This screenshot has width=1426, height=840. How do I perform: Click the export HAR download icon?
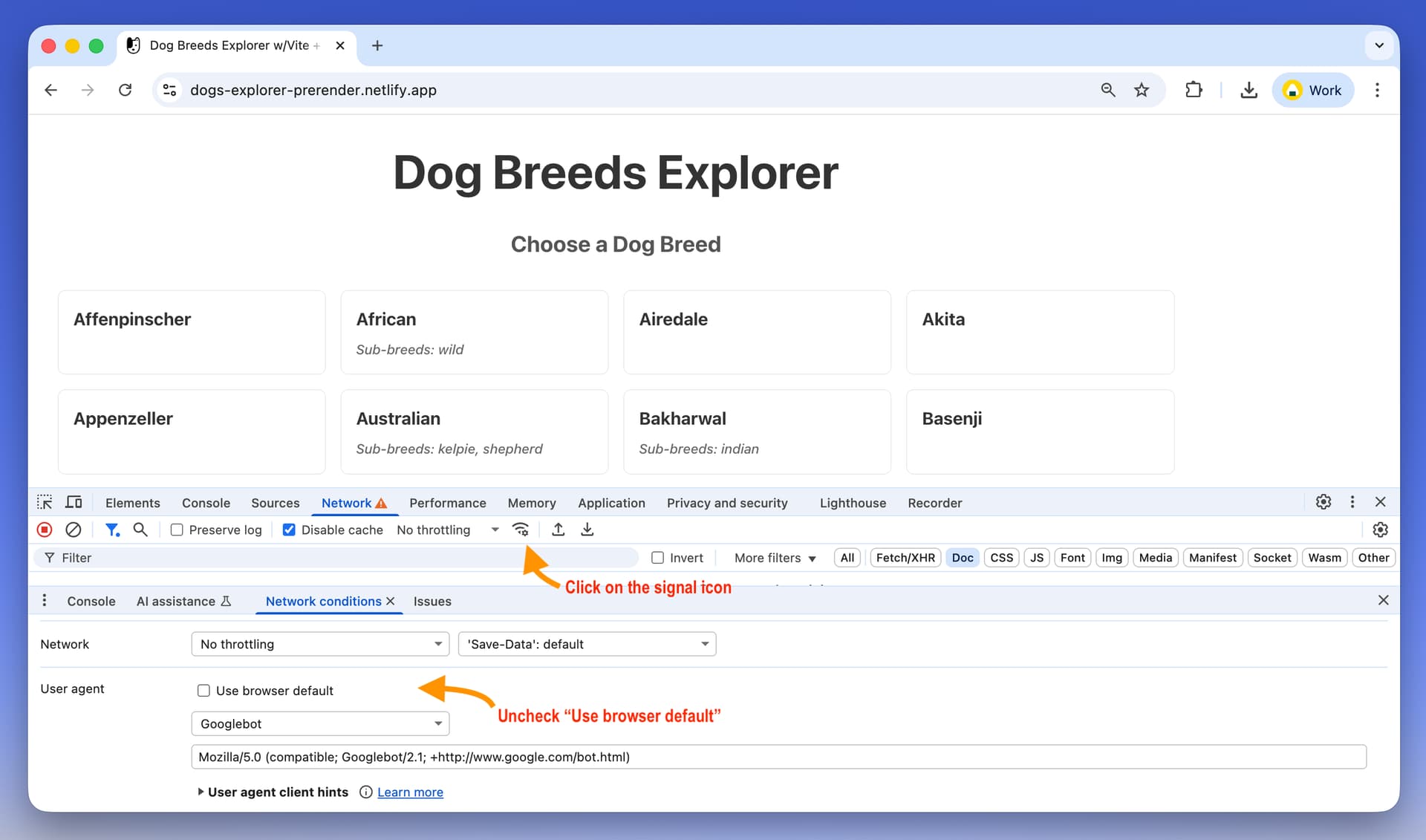point(587,530)
